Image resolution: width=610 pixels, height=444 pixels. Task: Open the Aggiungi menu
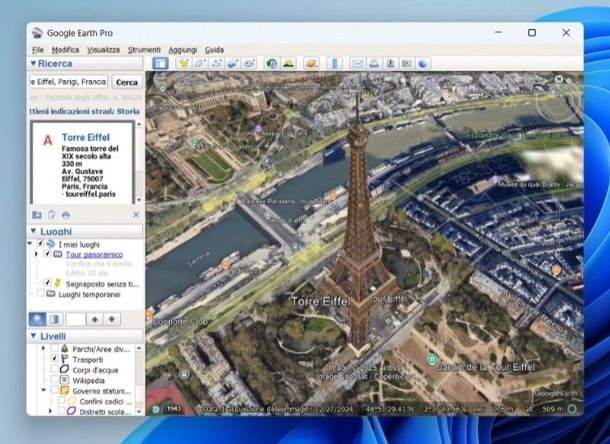click(x=183, y=50)
